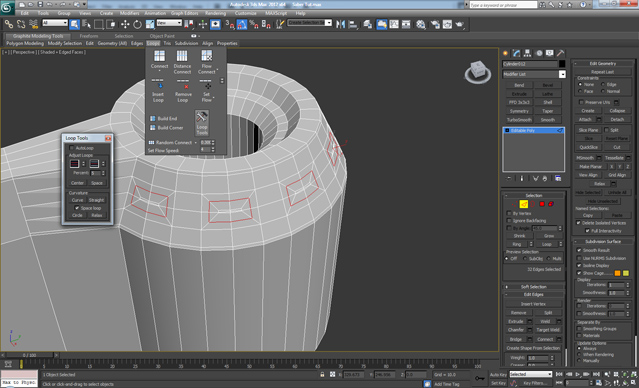This screenshot has width=639, height=388.
Task: Click the Select Object arrow tool
Action: point(74,24)
